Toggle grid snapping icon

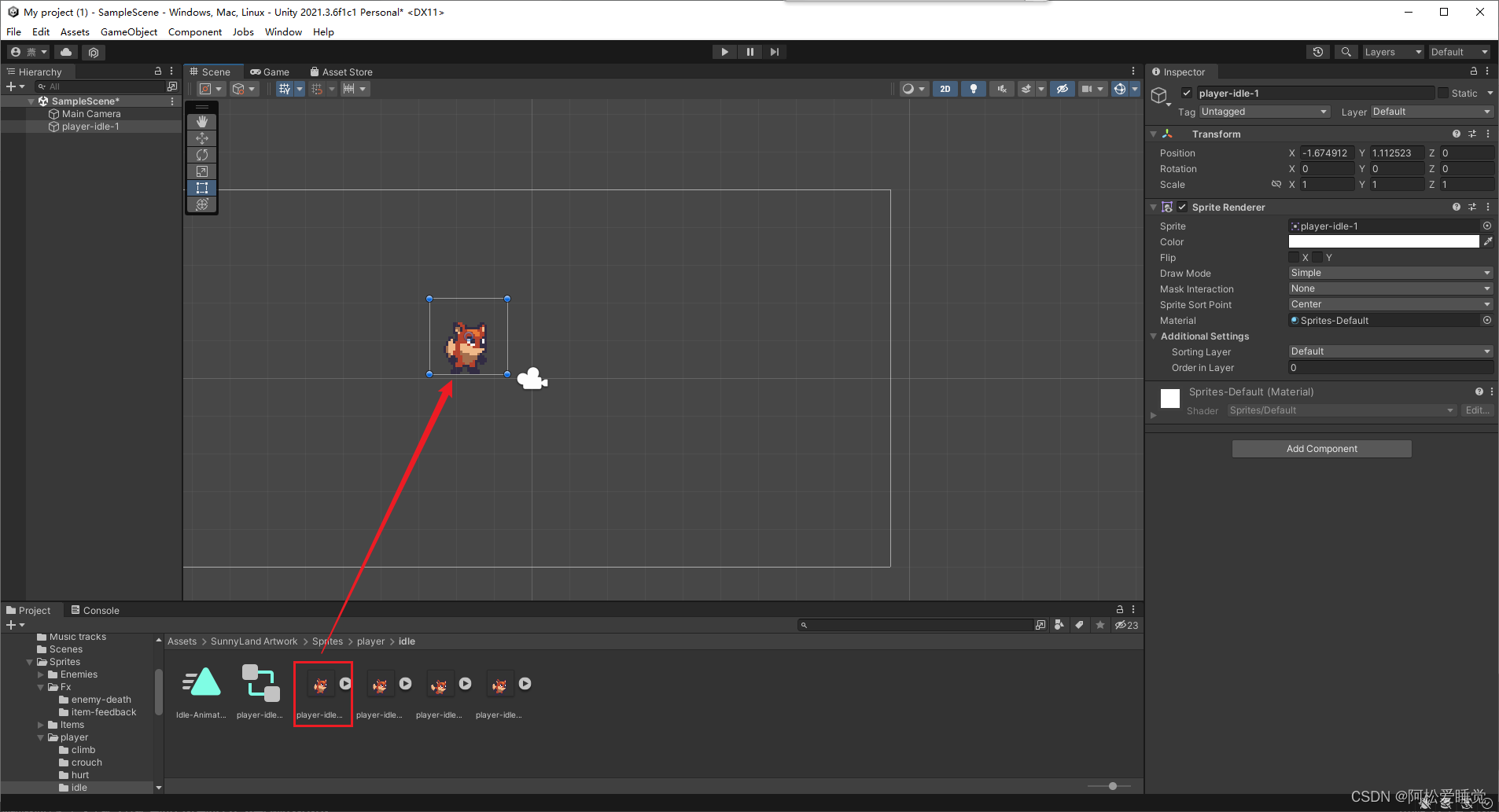(x=317, y=89)
